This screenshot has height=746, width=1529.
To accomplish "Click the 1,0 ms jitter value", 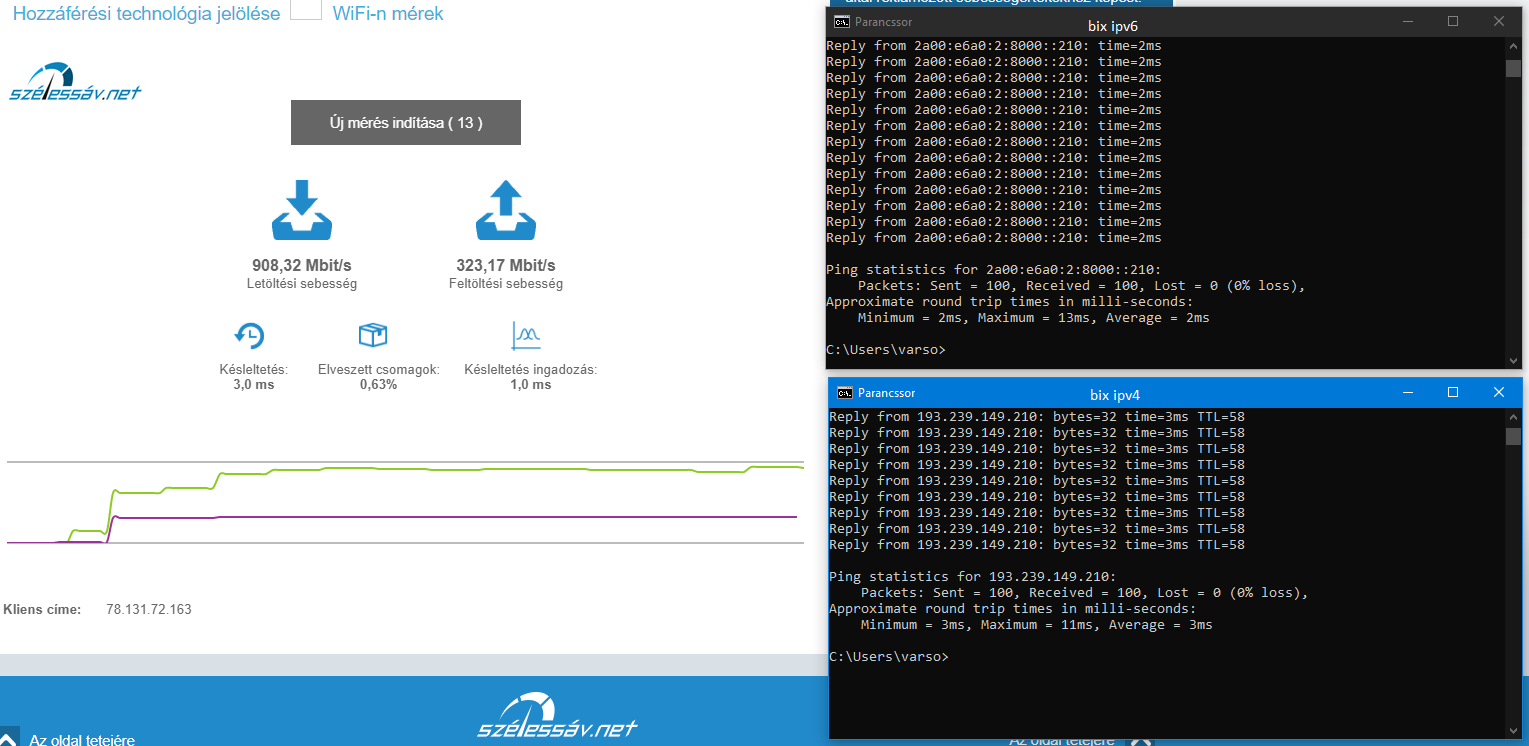I will (530, 385).
